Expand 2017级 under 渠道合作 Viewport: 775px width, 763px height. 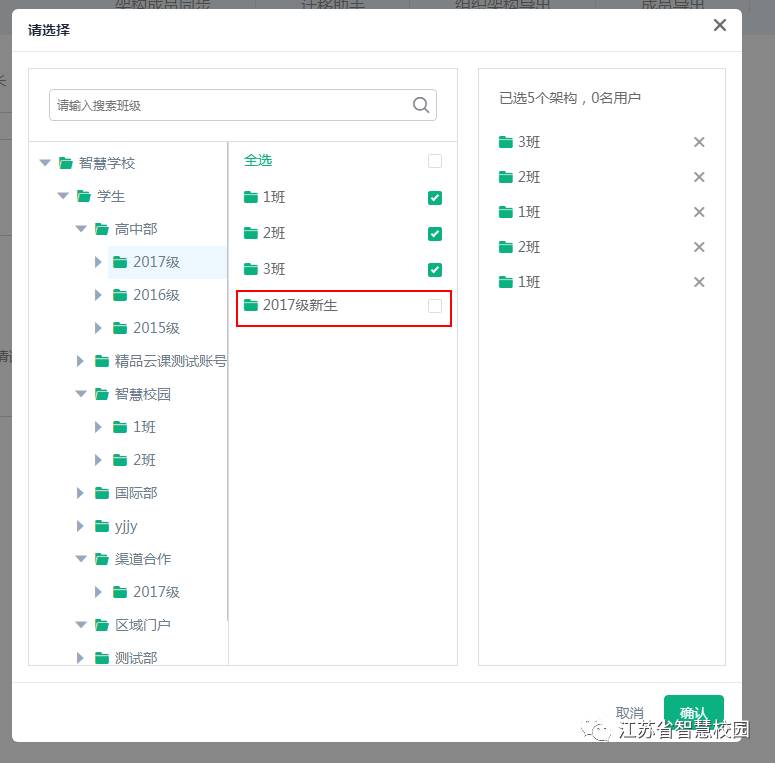point(98,592)
